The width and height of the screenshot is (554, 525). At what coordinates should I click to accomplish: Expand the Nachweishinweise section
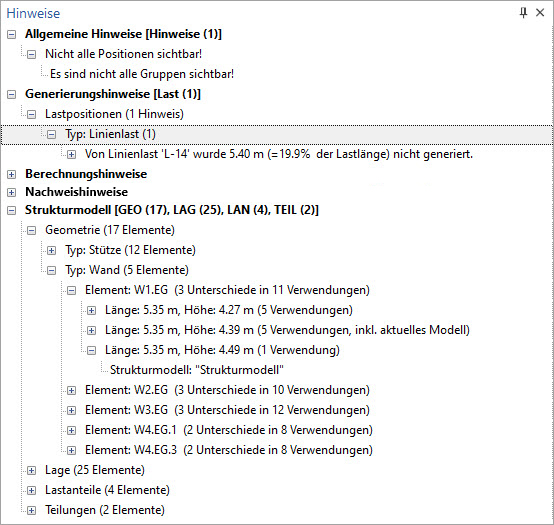tap(12, 193)
